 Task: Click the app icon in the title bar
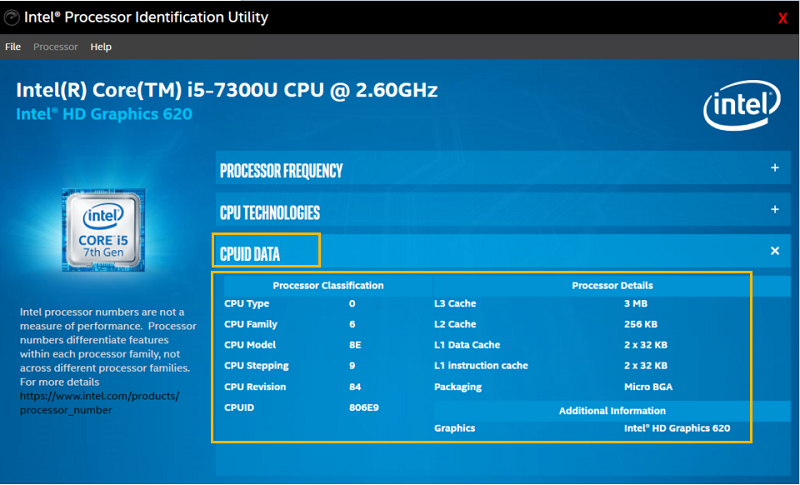pyautogui.click(x=12, y=18)
